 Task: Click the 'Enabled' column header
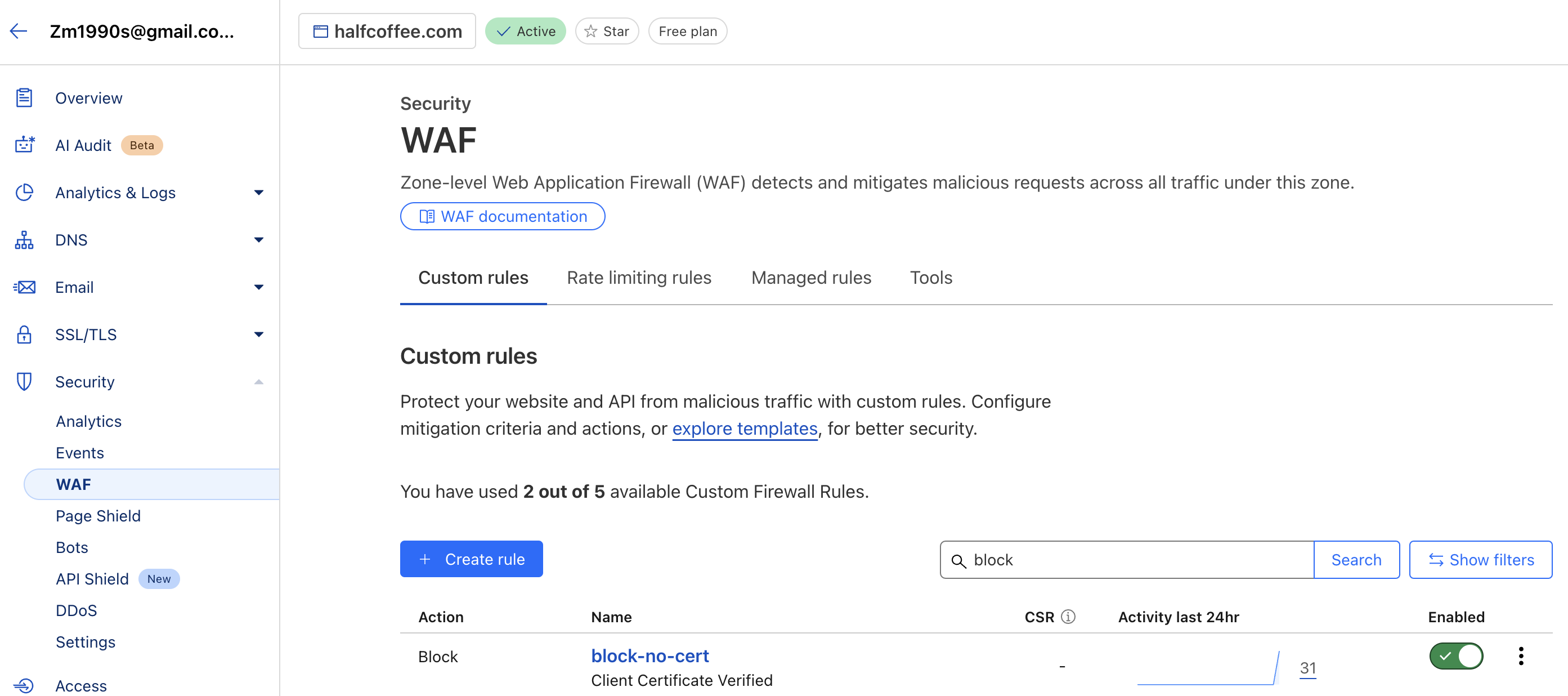(x=1456, y=617)
